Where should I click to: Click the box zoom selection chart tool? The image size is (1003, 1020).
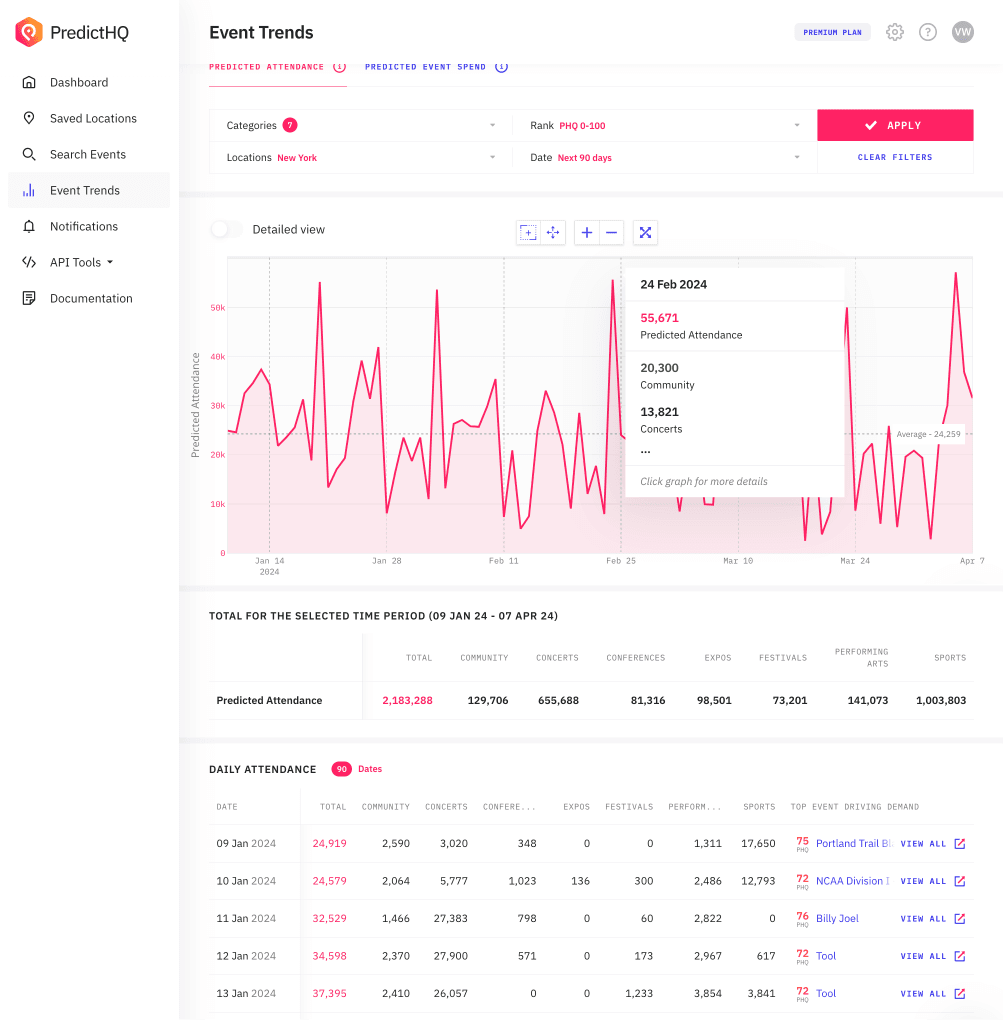[x=528, y=232]
